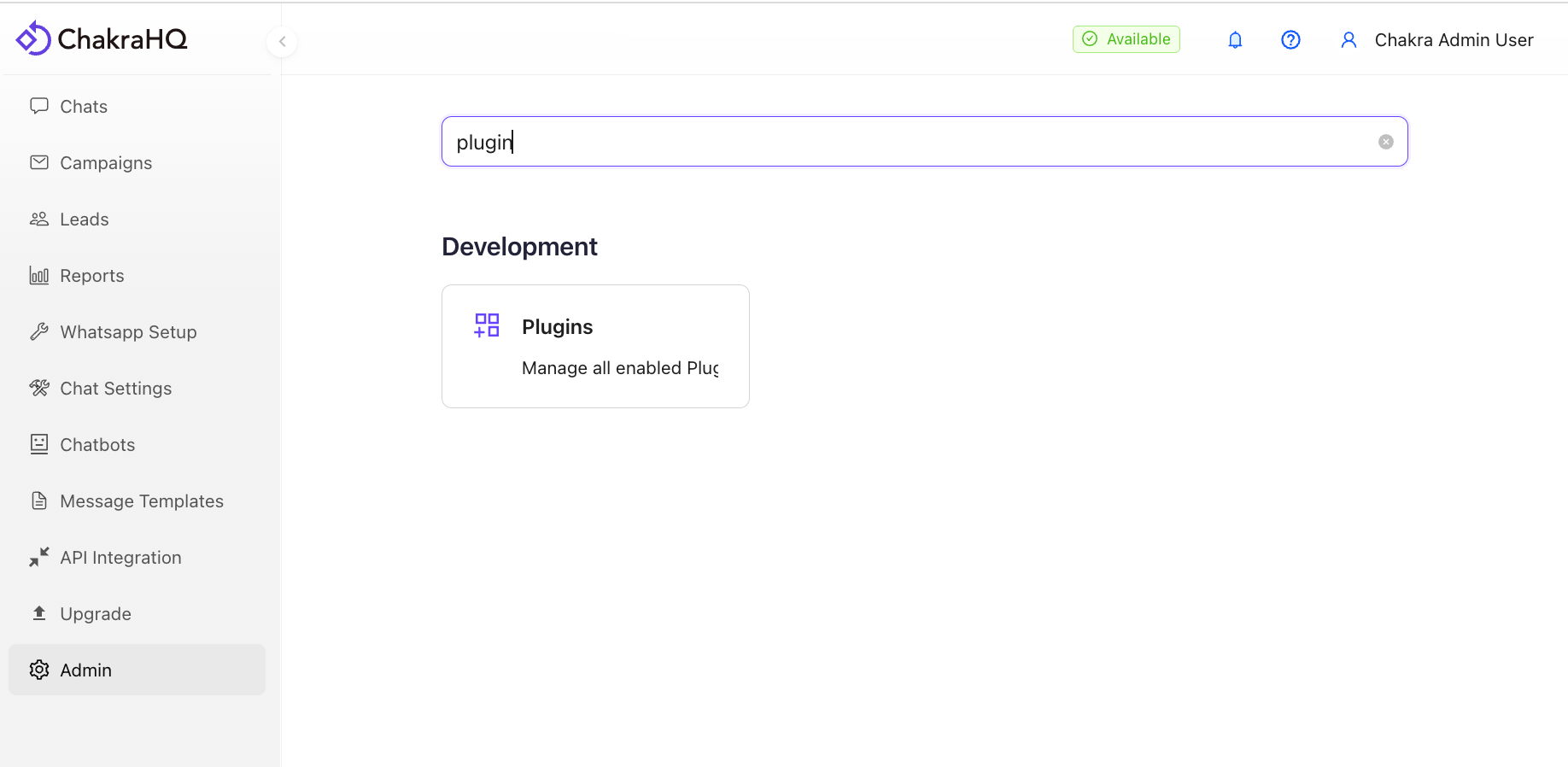
Task: Open the notifications bell
Action: click(1235, 40)
